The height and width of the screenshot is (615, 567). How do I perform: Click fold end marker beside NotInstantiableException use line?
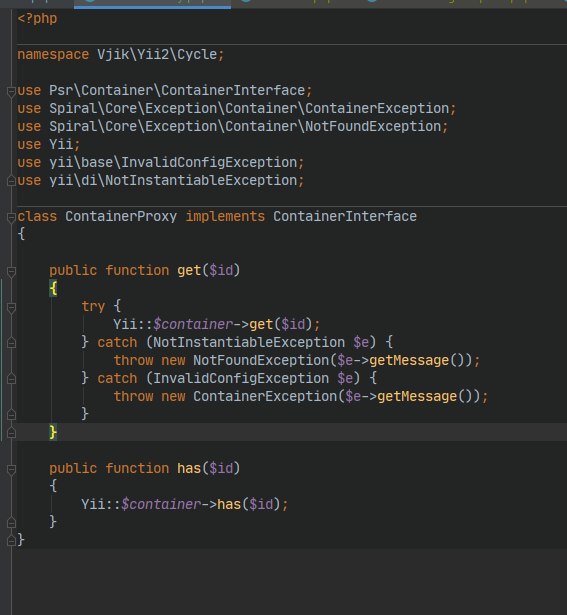point(11,181)
